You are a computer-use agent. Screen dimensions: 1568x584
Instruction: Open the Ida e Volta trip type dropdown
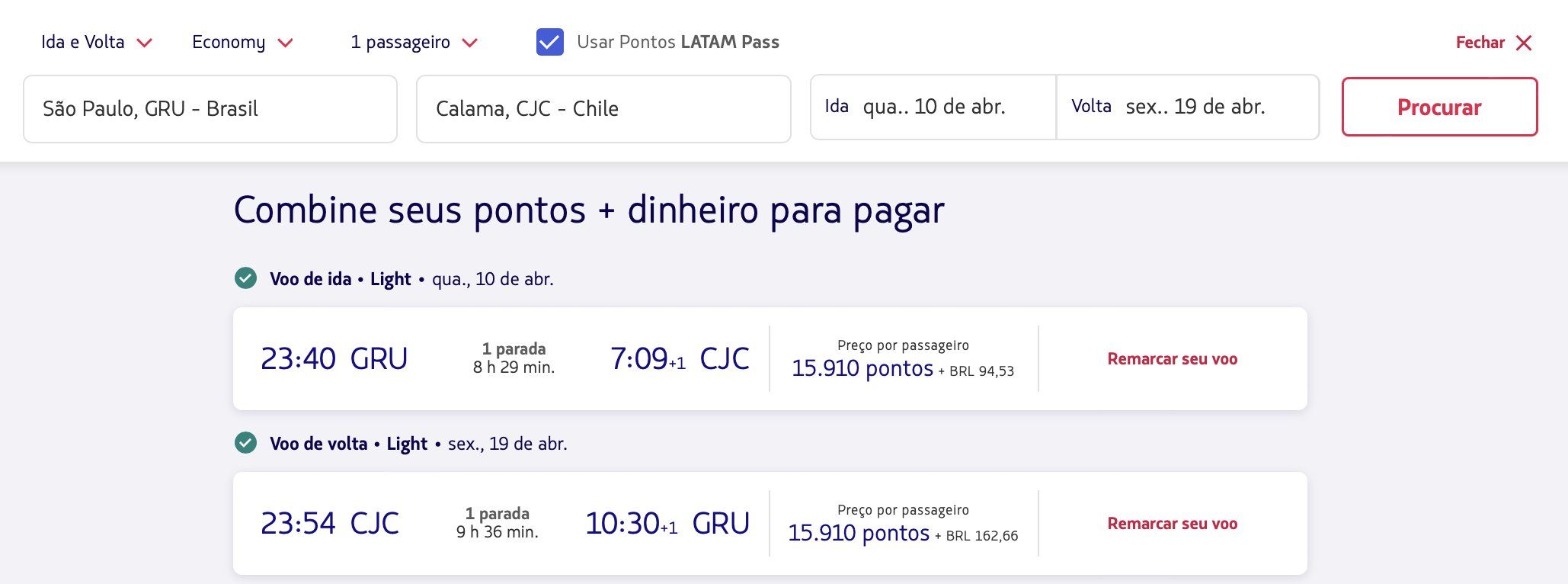tap(97, 42)
